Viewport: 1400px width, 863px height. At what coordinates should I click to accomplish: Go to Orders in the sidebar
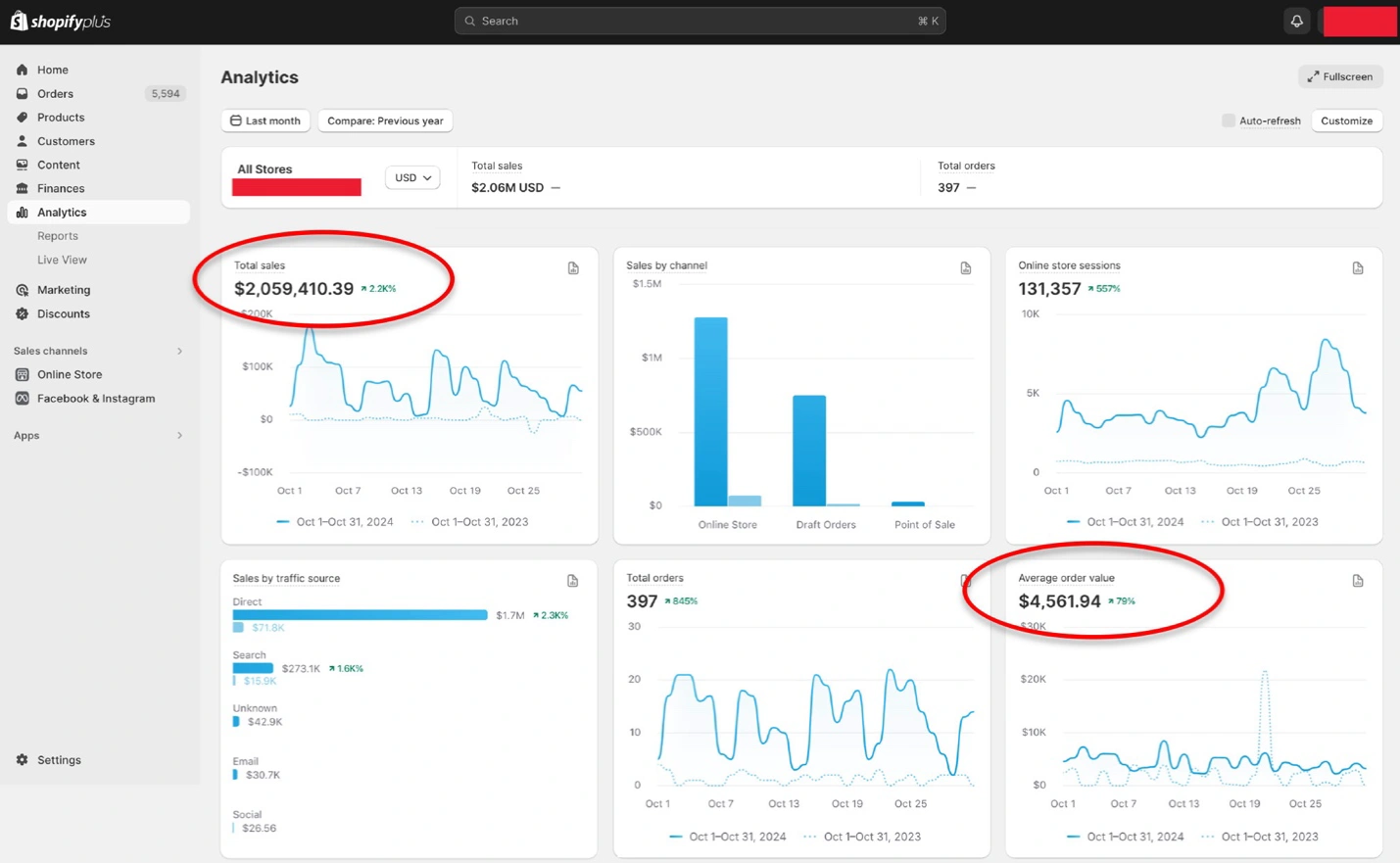pos(55,94)
